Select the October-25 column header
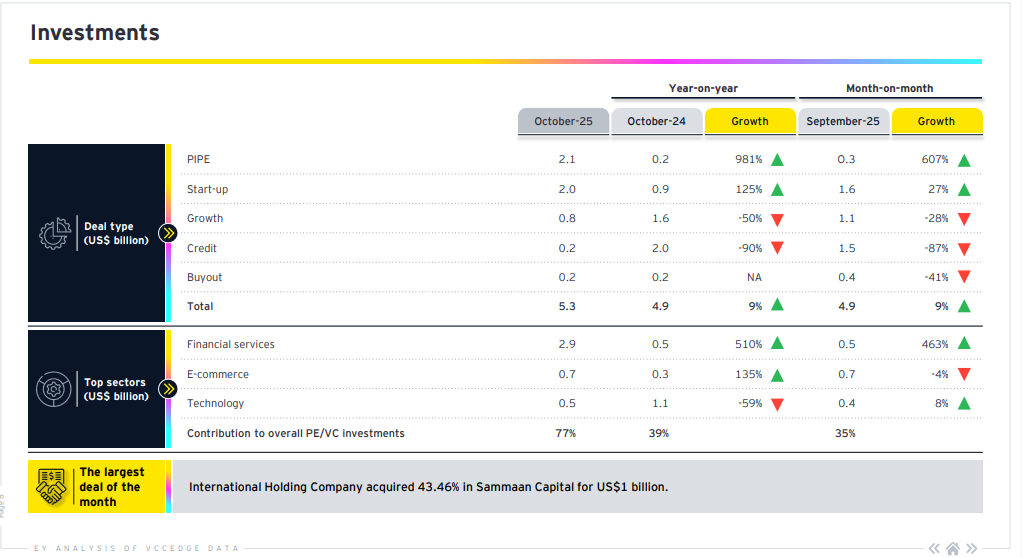This screenshot has height=558, width=1022. [x=563, y=121]
